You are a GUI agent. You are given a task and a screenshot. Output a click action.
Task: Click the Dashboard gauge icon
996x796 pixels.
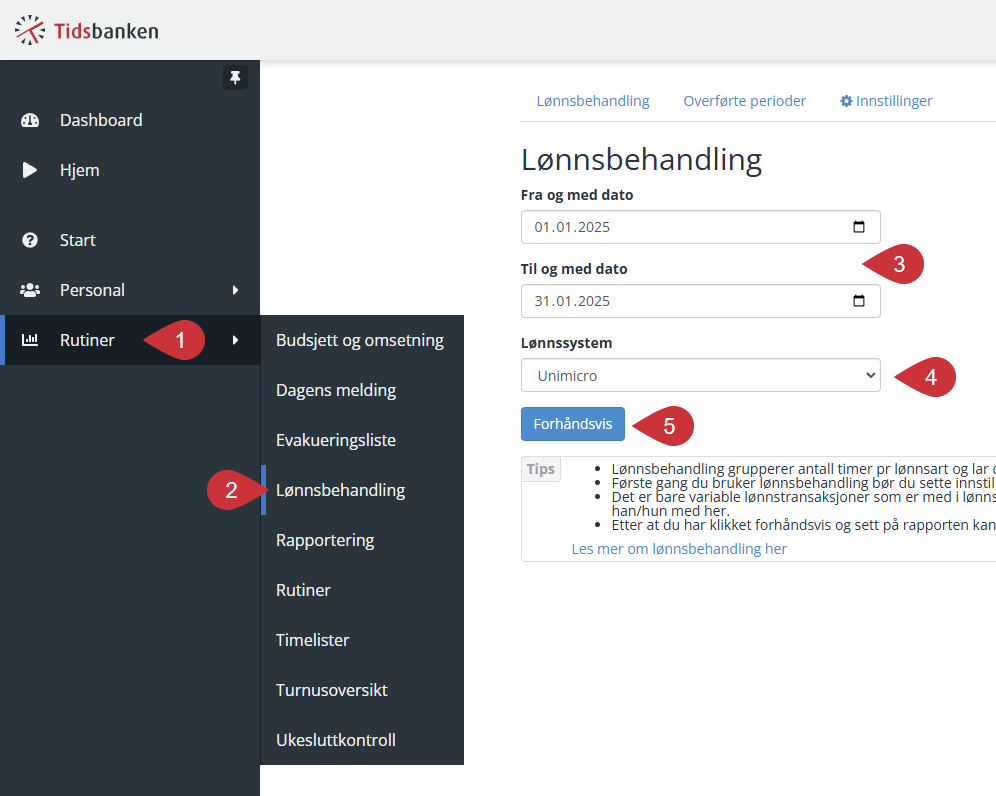(x=30, y=120)
